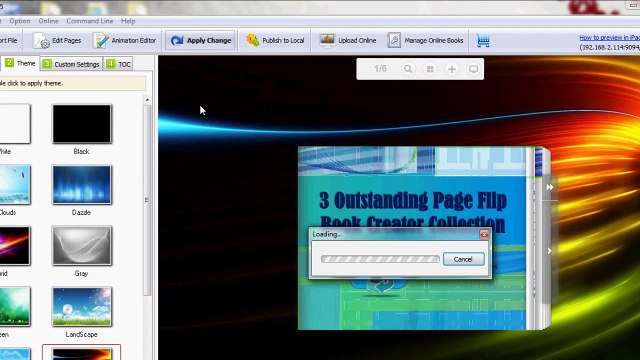Viewport: 640px width, 360px height.
Task: Click the loading progress bar
Action: pos(380,259)
